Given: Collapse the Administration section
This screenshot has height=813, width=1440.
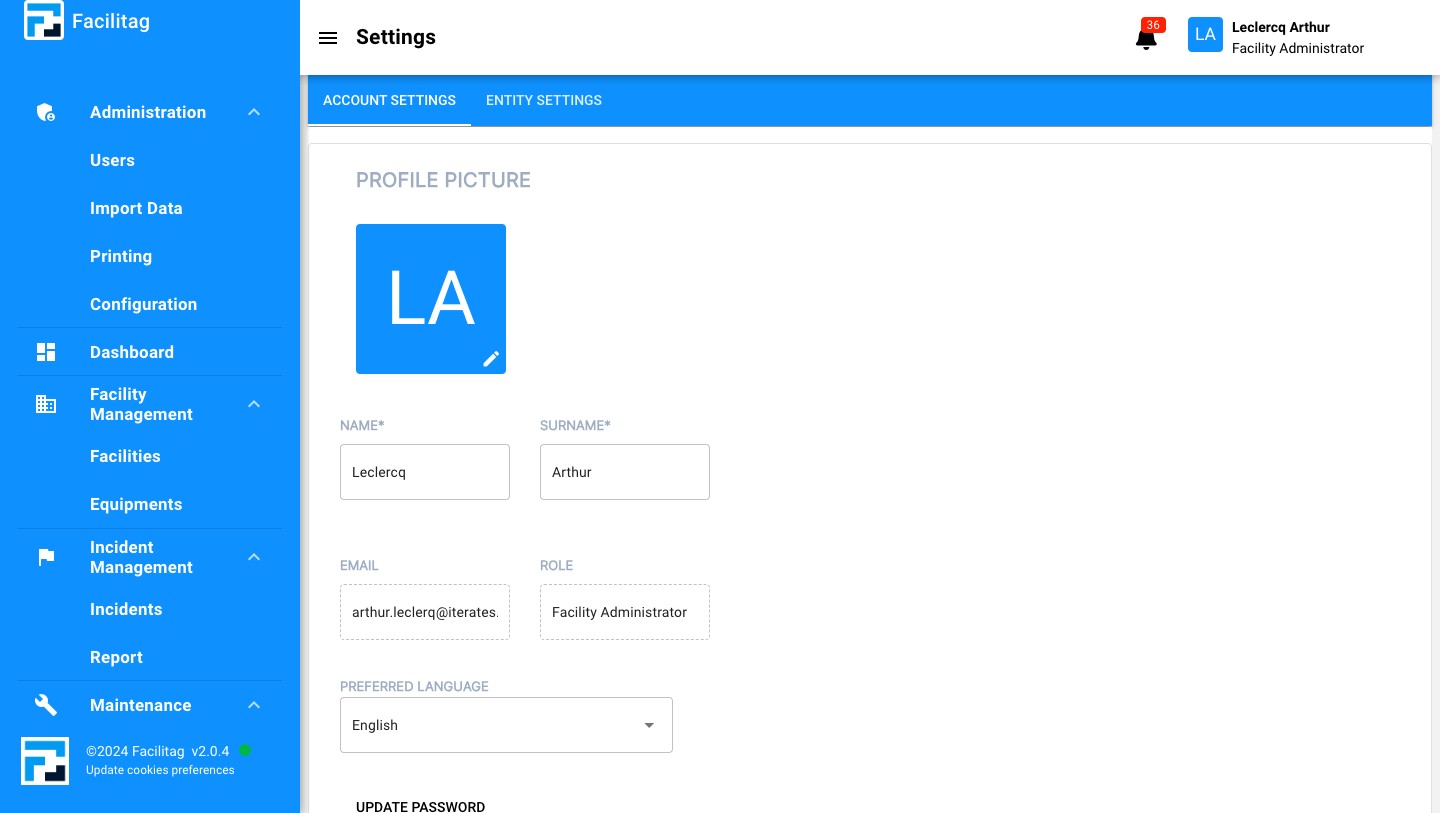Looking at the screenshot, I should point(254,113).
